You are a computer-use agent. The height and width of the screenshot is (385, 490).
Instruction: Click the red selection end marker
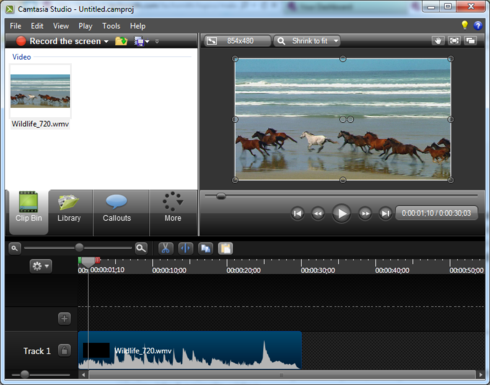98,260
